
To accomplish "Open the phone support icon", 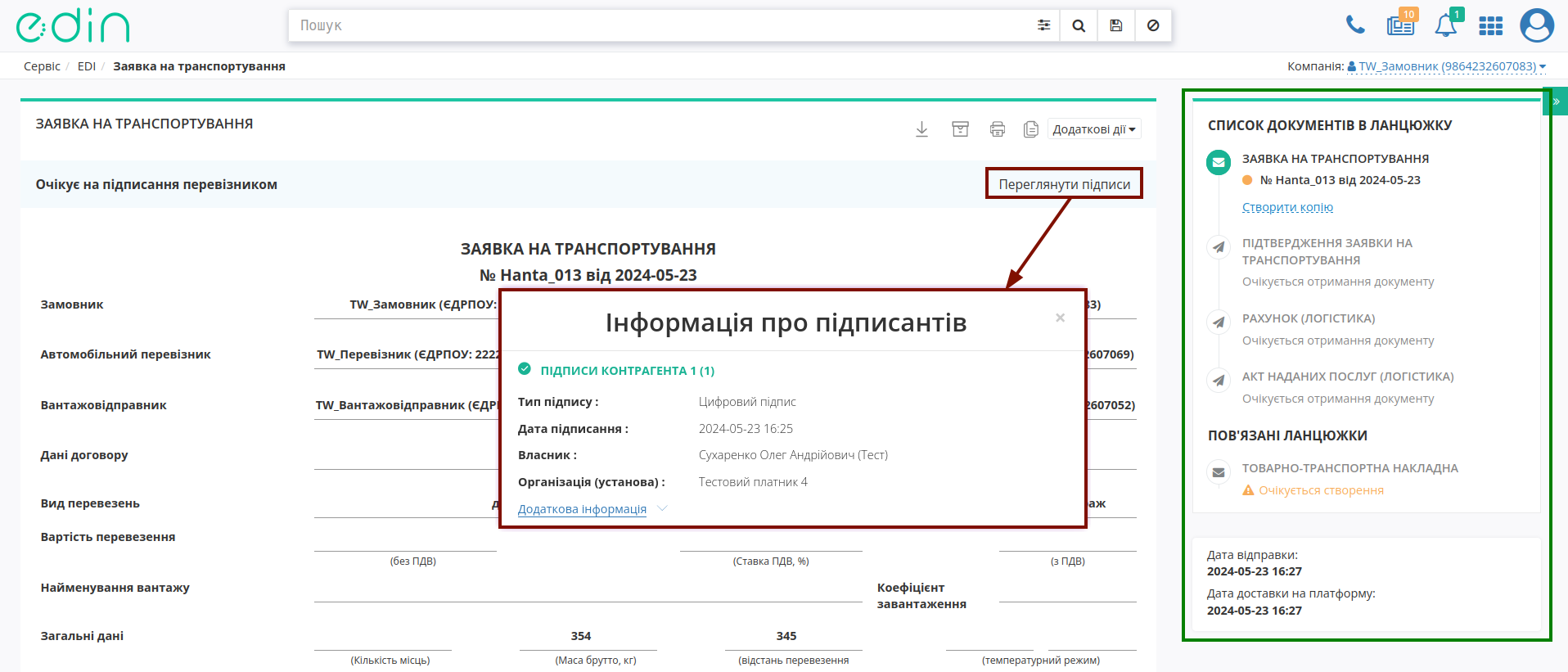I will pos(1355,25).
